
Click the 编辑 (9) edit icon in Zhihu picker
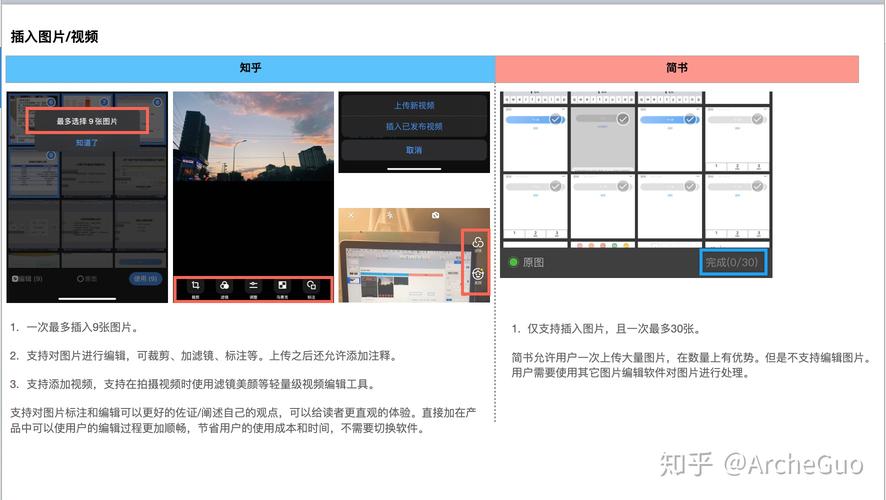point(27,279)
